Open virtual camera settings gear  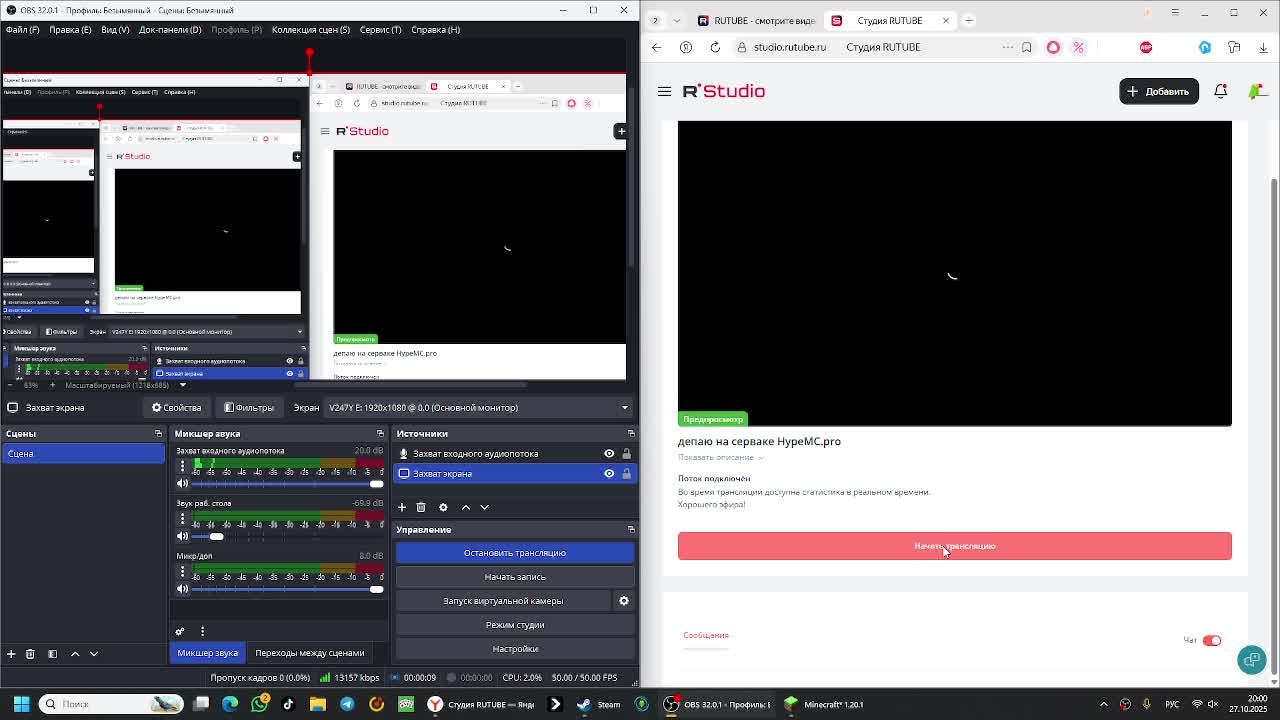click(x=623, y=601)
